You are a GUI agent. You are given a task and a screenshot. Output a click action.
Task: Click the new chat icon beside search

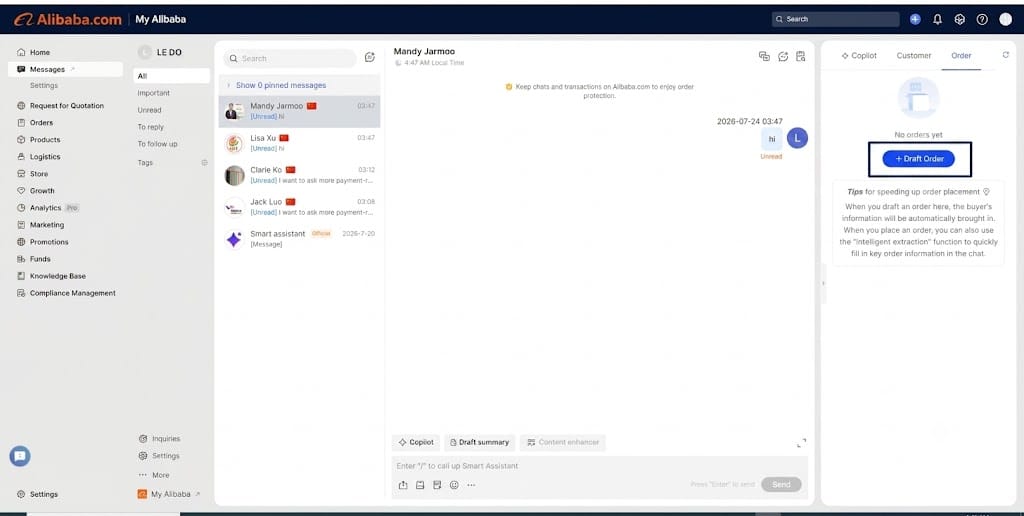[x=370, y=57]
